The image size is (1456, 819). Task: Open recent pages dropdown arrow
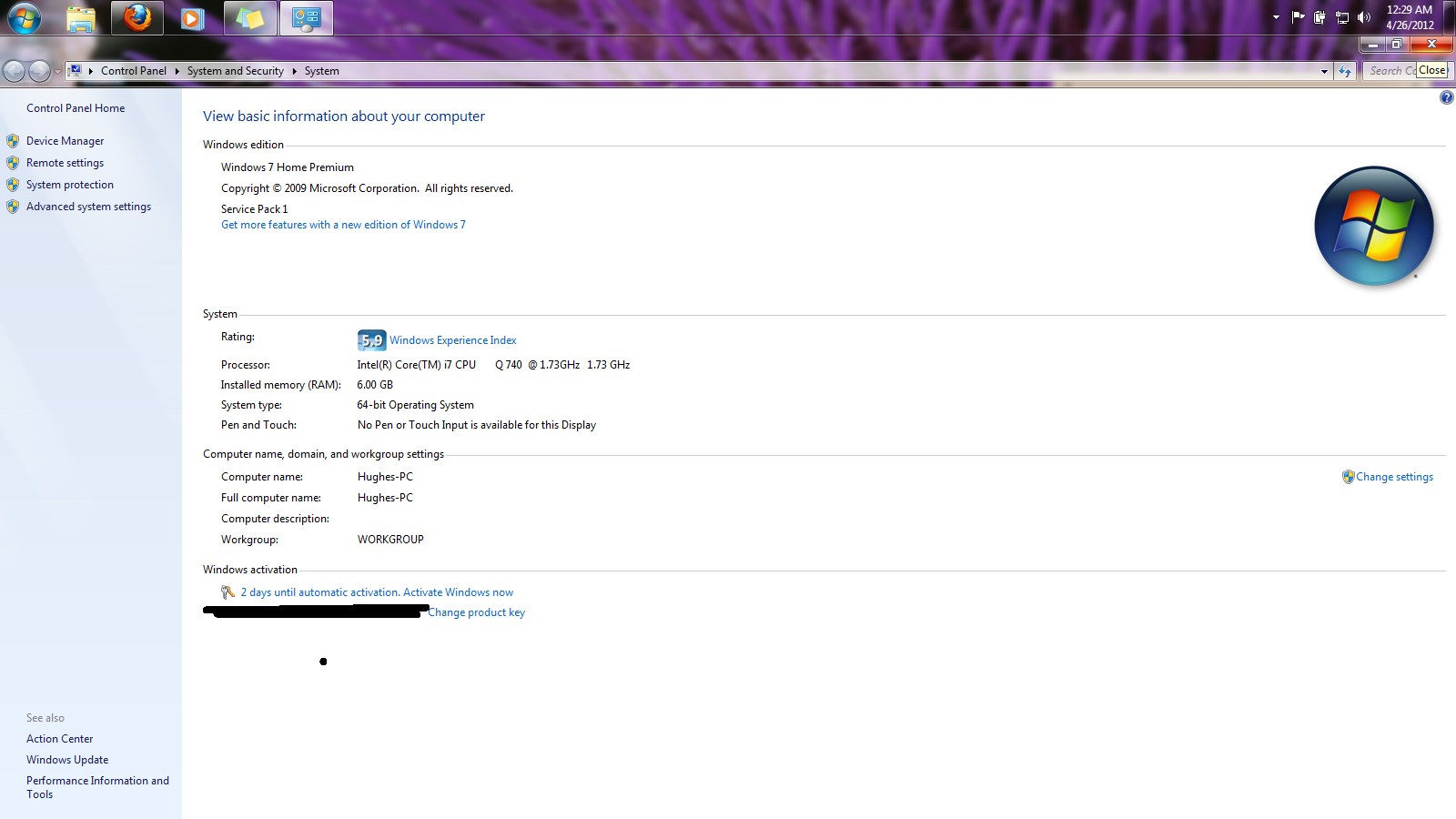point(57,71)
